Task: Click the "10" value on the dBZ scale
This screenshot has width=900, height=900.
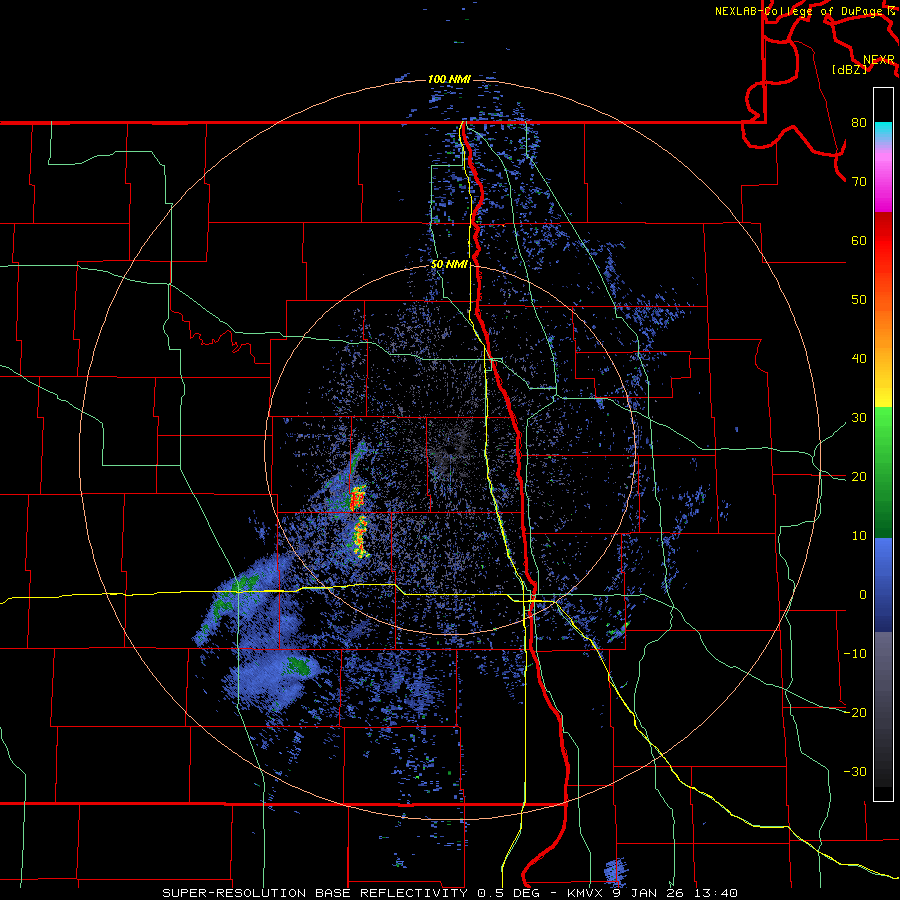Action: click(x=859, y=536)
